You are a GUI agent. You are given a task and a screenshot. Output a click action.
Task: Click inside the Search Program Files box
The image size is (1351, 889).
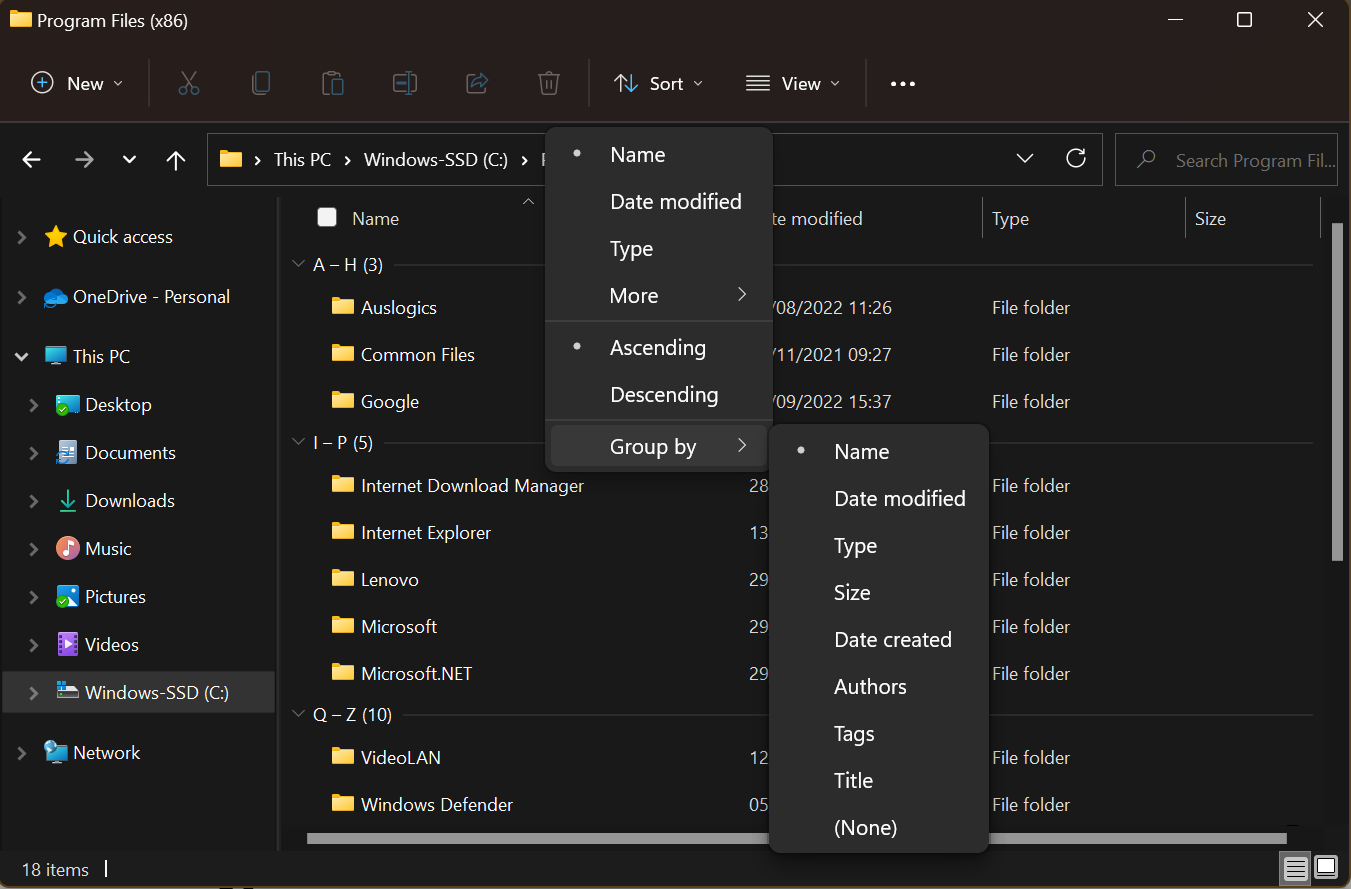coord(1240,160)
